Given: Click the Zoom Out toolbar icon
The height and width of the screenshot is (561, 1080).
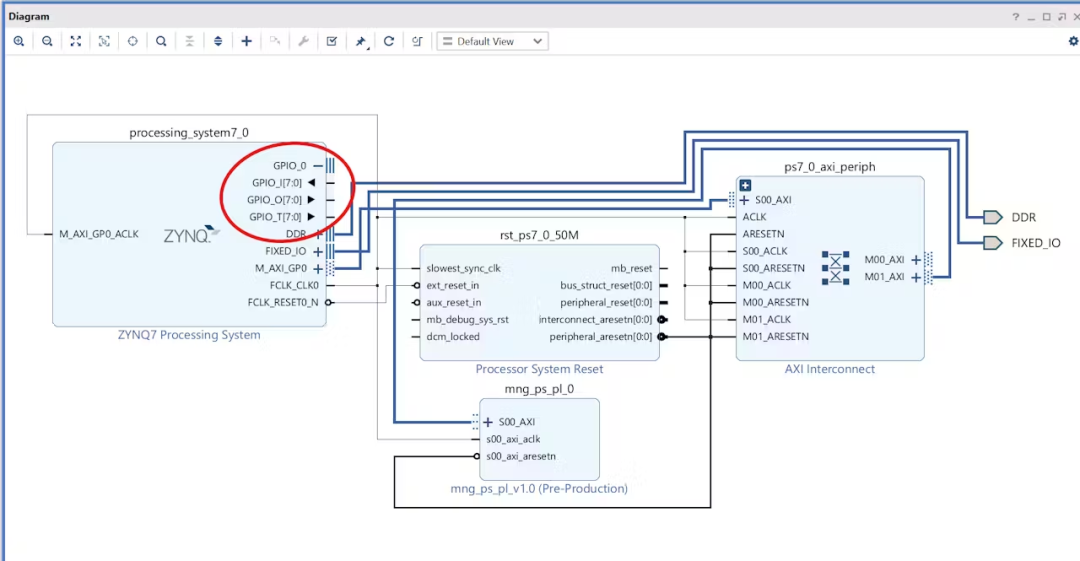Looking at the screenshot, I should coord(47,41).
